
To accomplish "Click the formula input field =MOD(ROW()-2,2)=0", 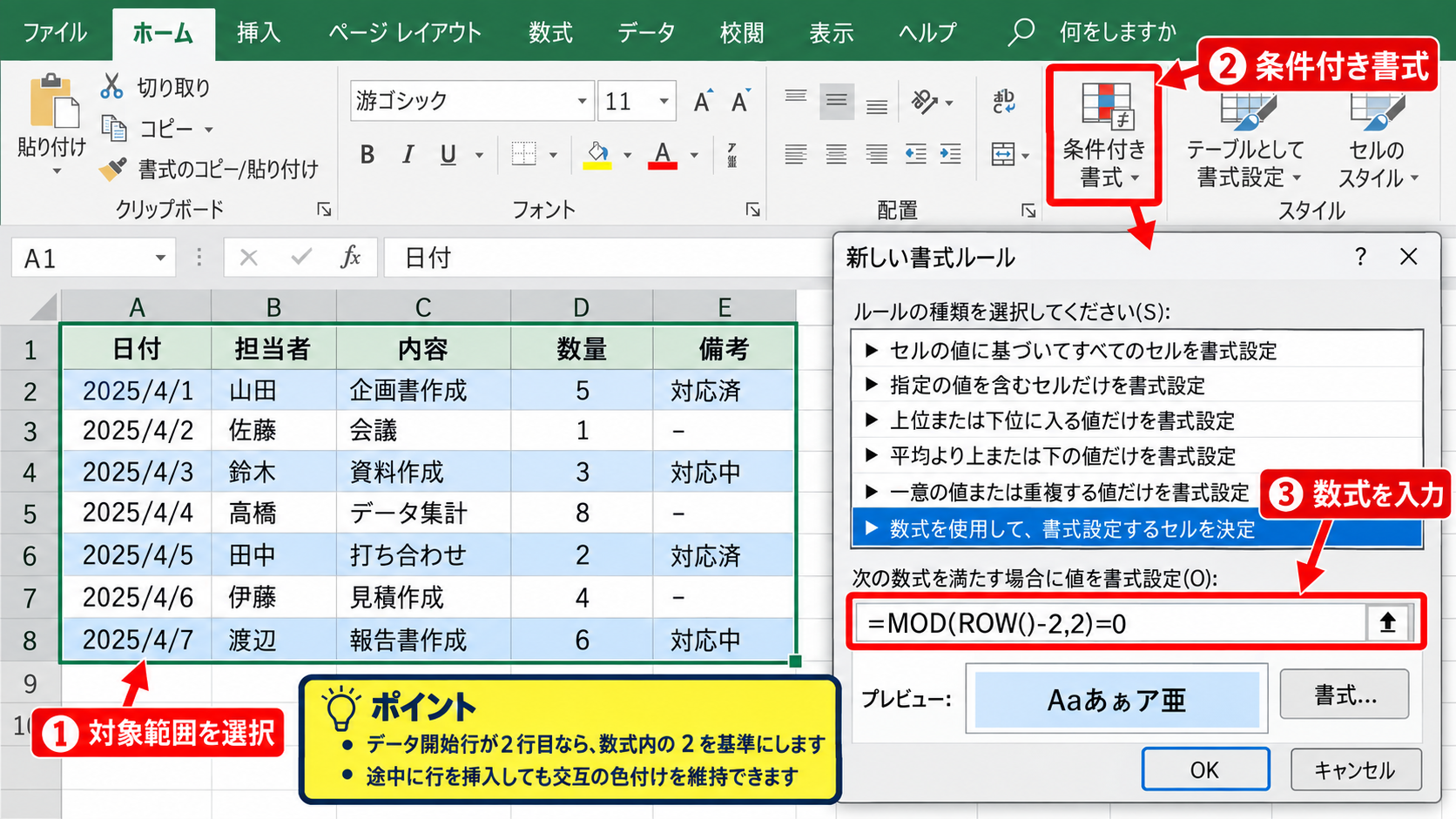I will [x=1109, y=623].
